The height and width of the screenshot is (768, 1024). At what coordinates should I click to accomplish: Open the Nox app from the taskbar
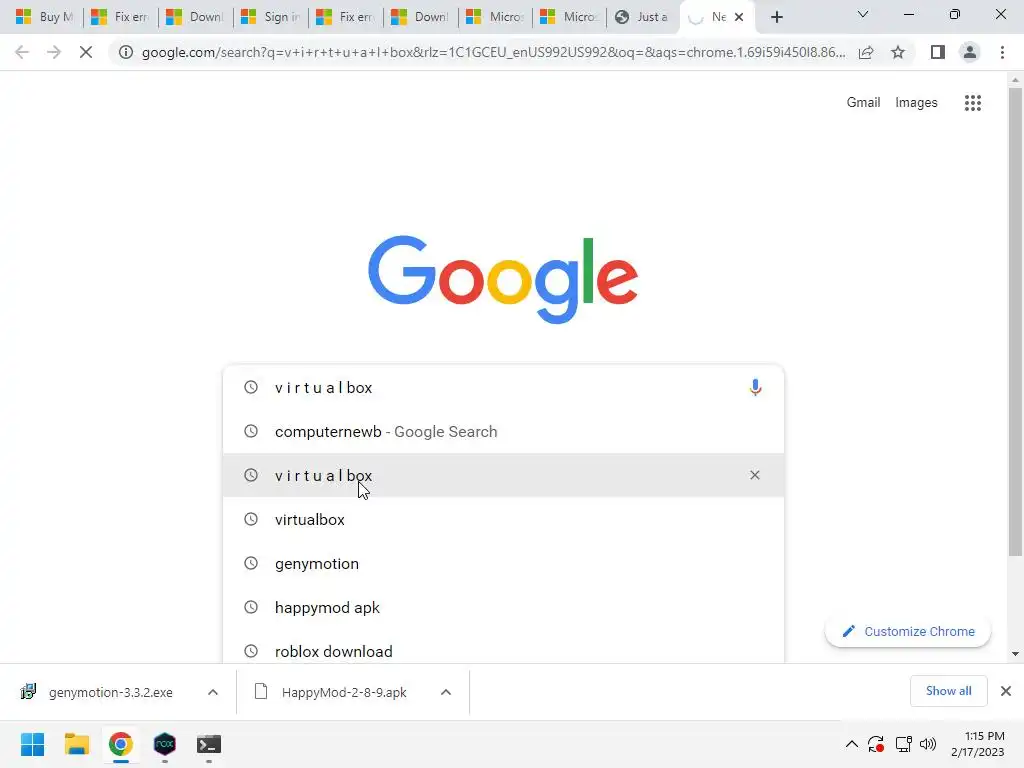(x=165, y=744)
